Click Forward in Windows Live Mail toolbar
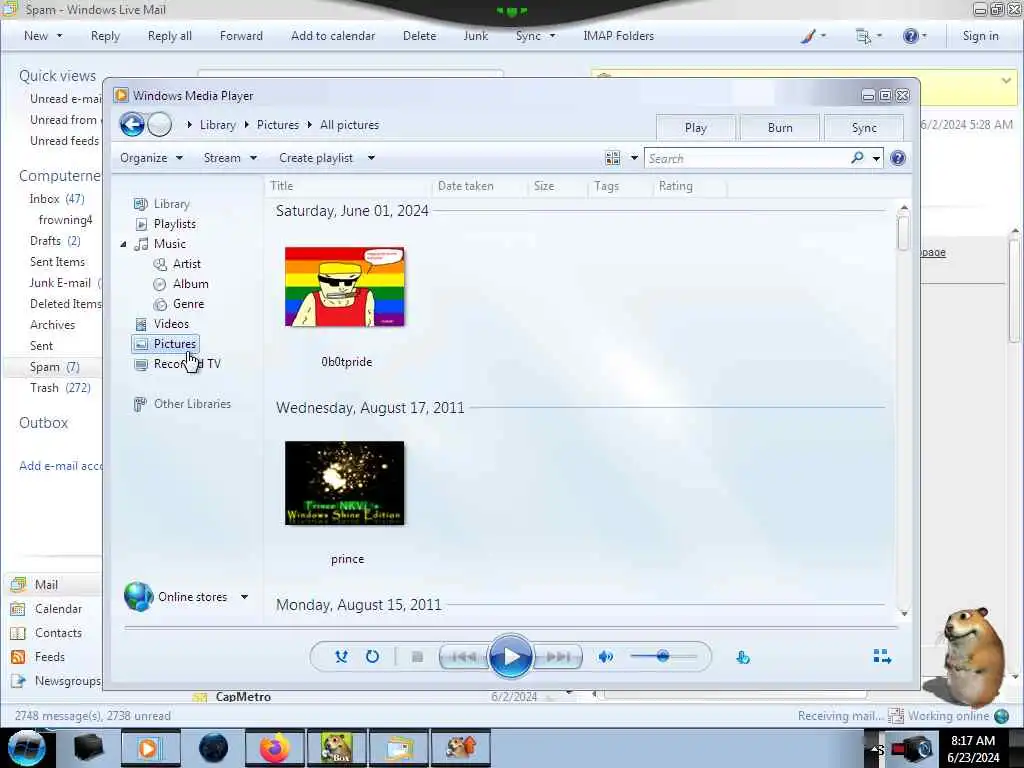Screen dimensions: 1024x768 click(241, 36)
